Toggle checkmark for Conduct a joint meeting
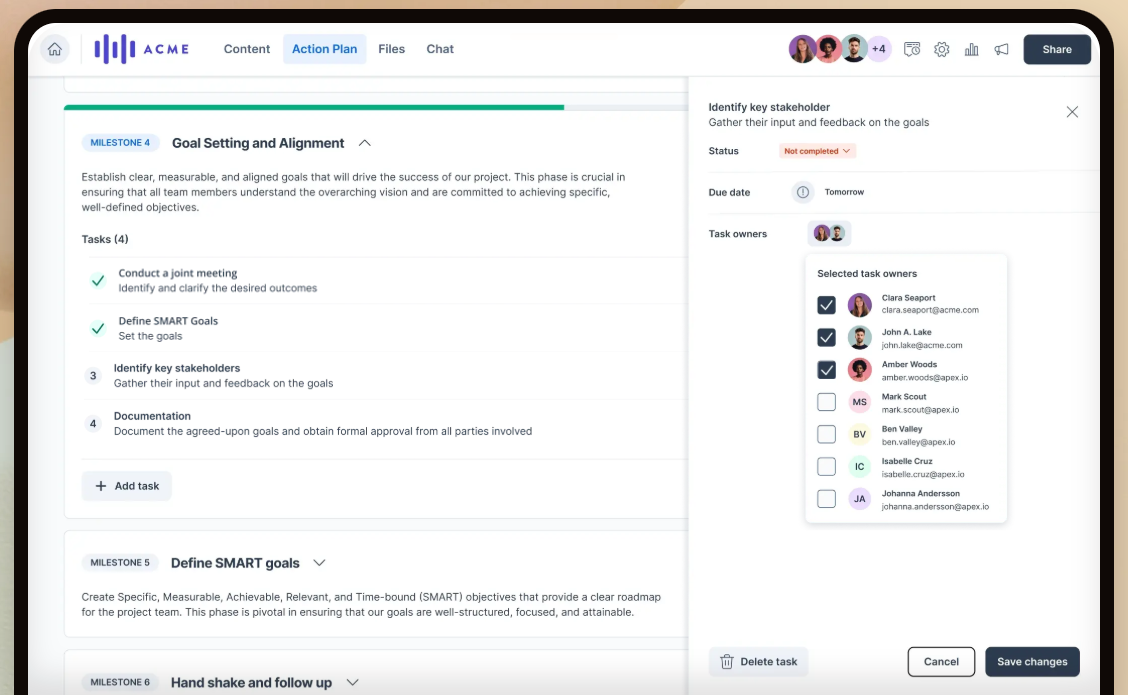Image resolution: width=1128 pixels, height=695 pixels. click(x=98, y=281)
